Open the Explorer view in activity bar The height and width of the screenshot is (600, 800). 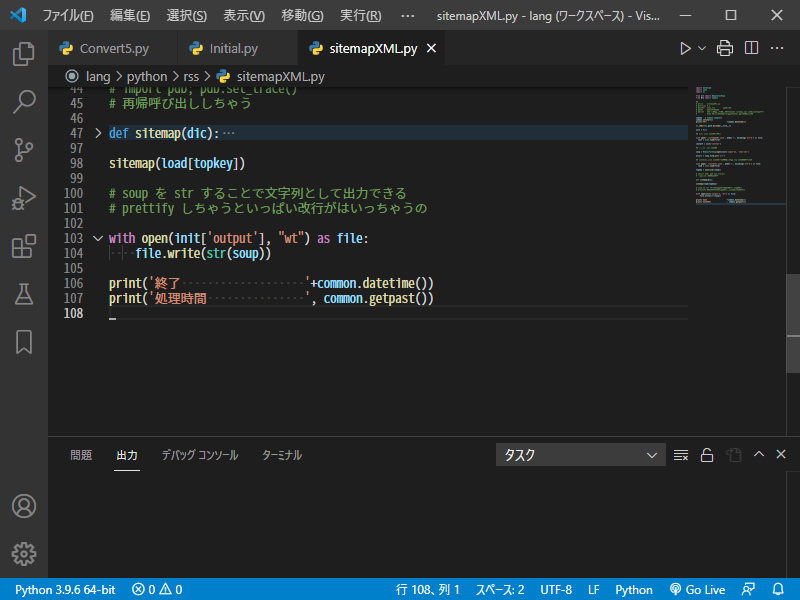point(24,54)
